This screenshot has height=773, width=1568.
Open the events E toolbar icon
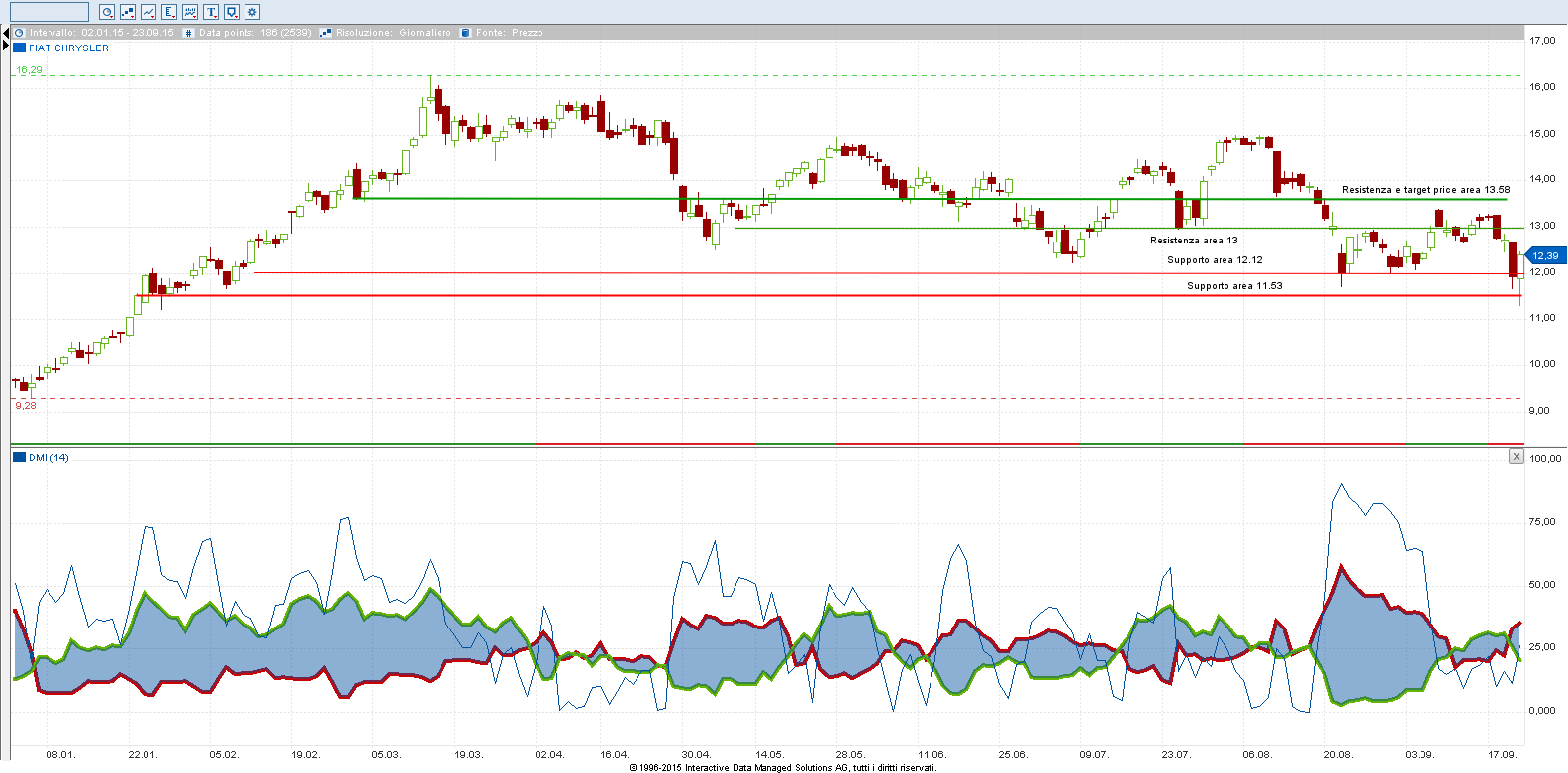pyautogui.click(x=169, y=12)
